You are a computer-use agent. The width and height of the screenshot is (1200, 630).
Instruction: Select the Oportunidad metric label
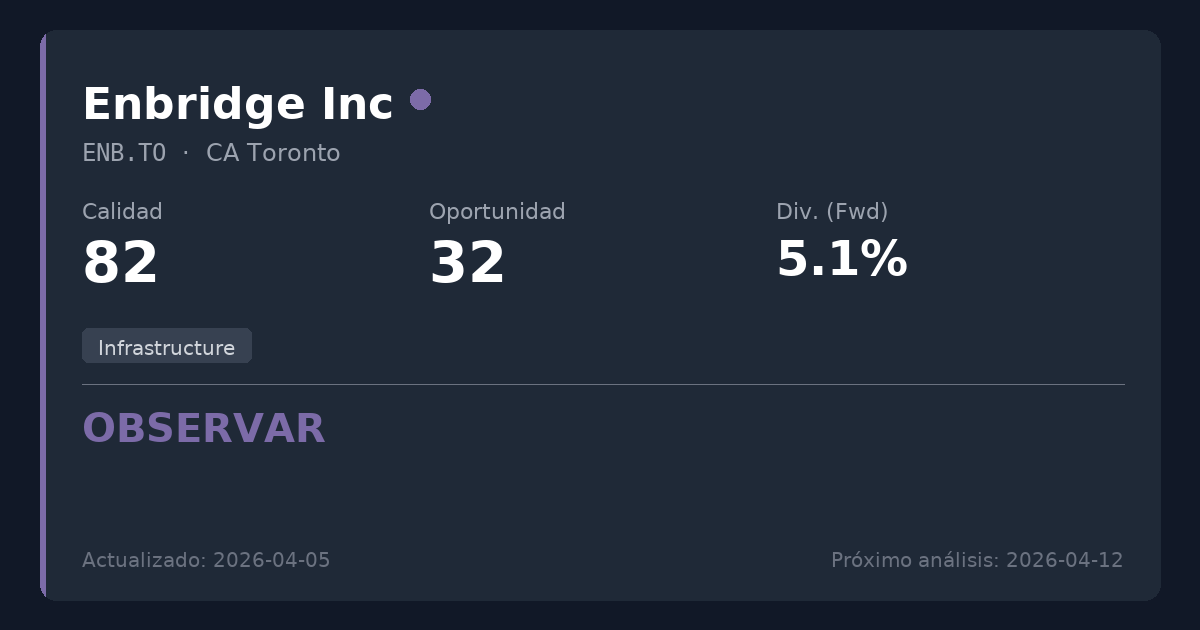497,212
